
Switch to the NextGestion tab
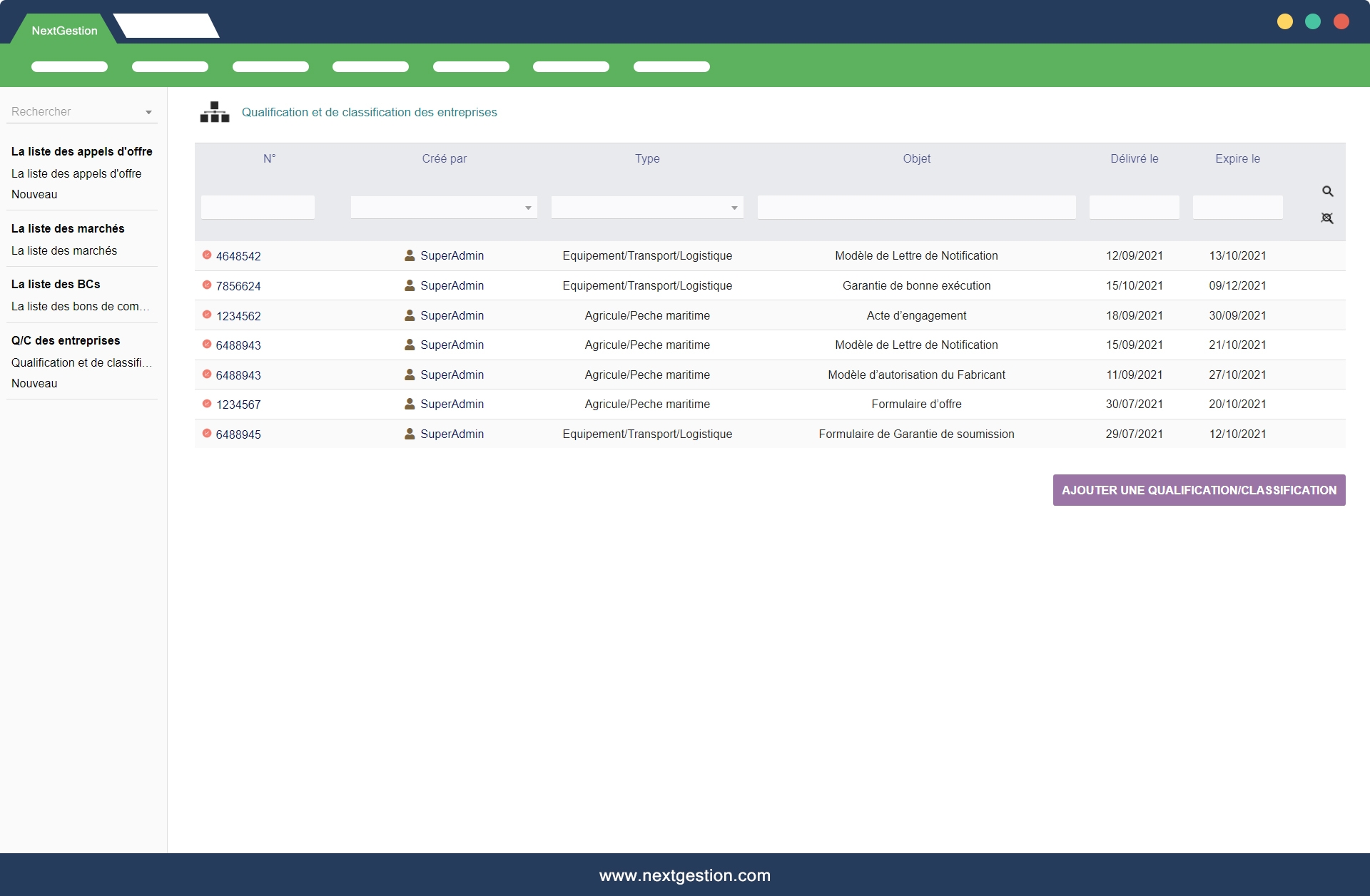click(x=64, y=31)
